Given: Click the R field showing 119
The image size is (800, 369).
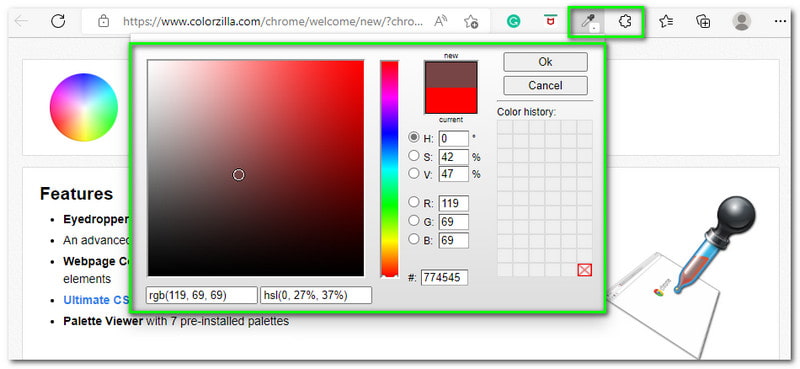Looking at the screenshot, I should click(x=454, y=203).
